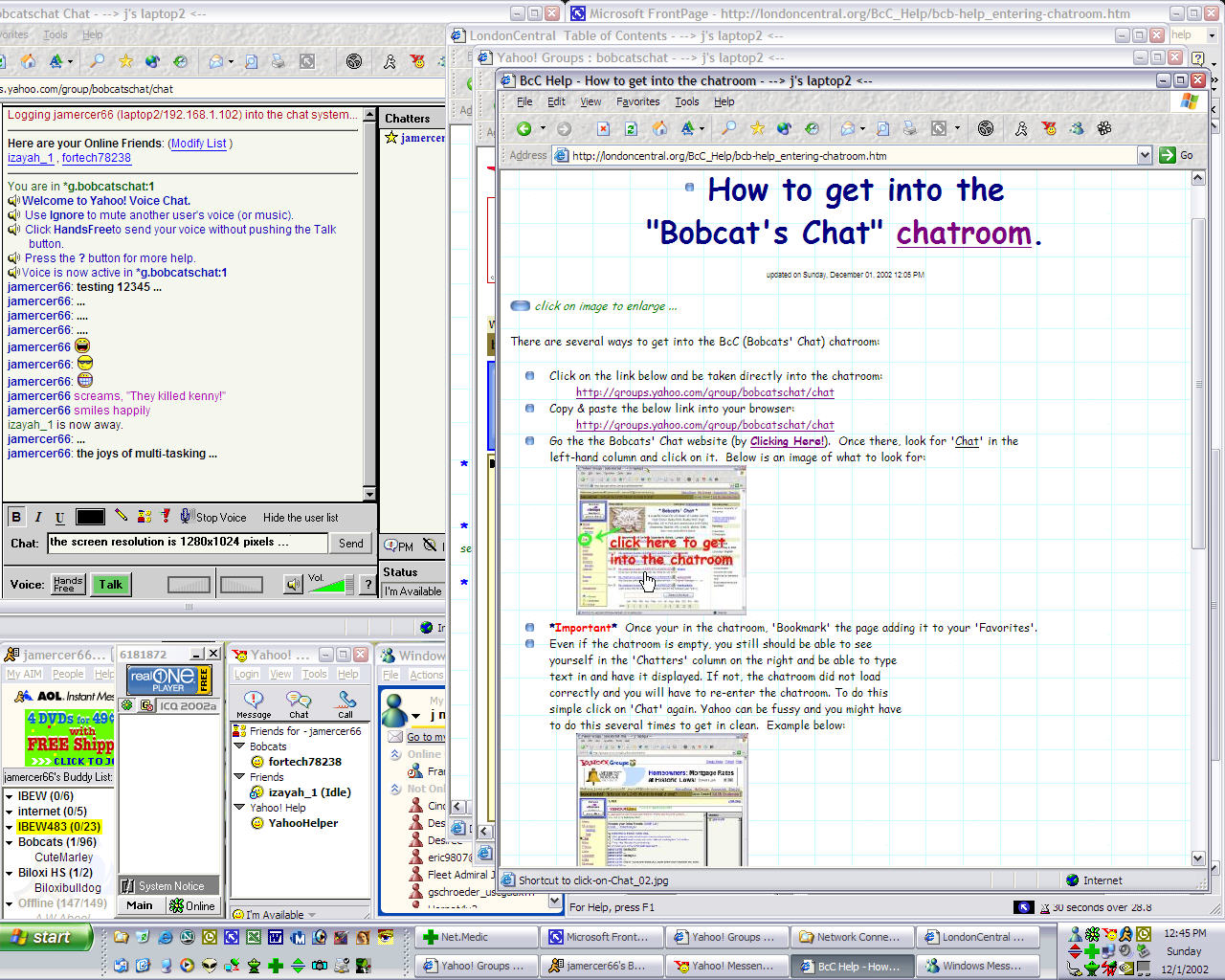1225x980 pixels.
Task: Open People menu in AIM window
Action: pyautogui.click(x=68, y=674)
